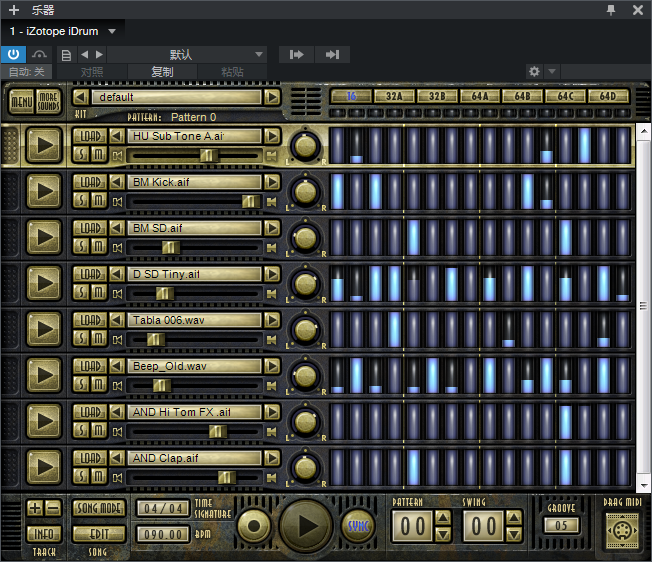Screen dimensions: 652x562
Task: Click the 复制 copy button
Action: pos(163,72)
